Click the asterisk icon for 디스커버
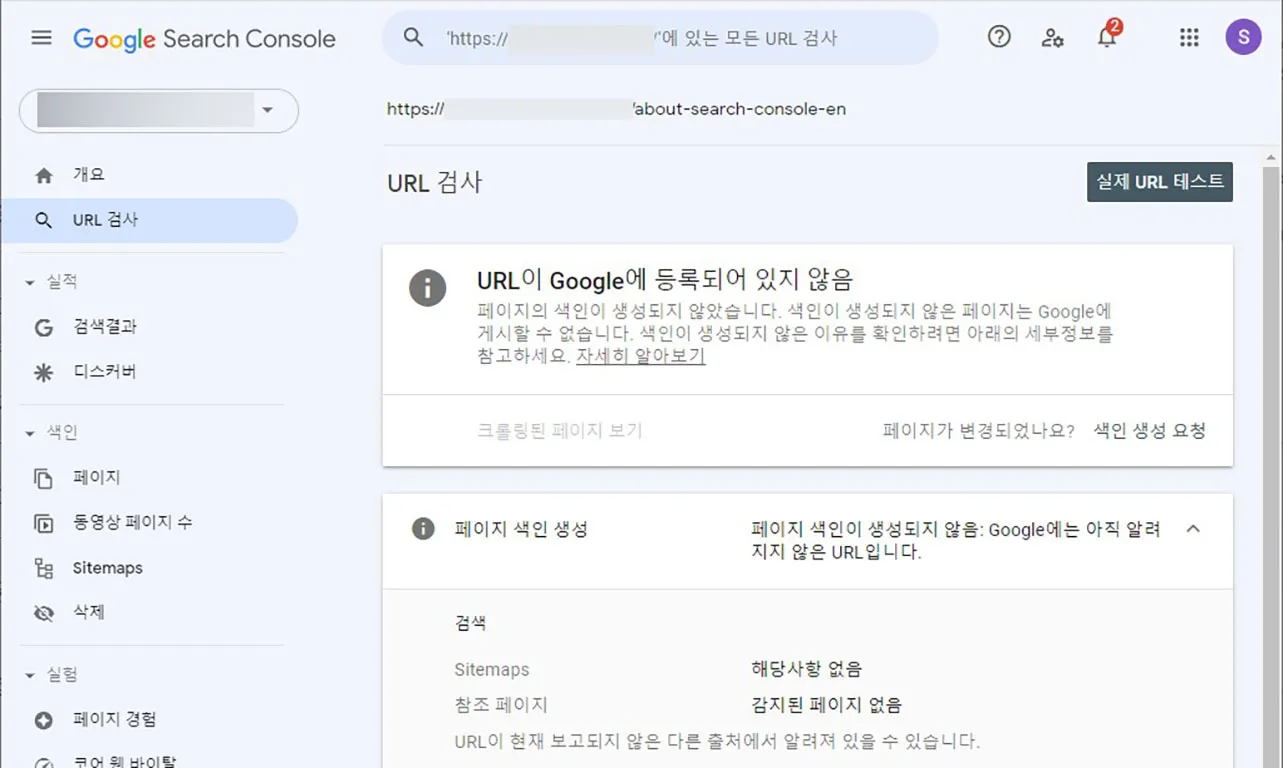1283x768 pixels. pos(43,372)
